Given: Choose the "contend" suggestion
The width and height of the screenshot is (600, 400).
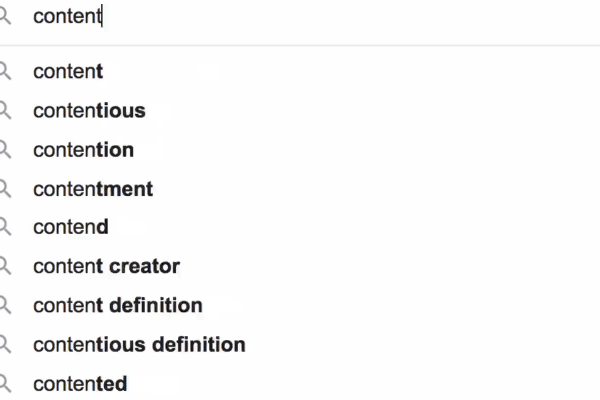Looking at the screenshot, I should (71, 227).
